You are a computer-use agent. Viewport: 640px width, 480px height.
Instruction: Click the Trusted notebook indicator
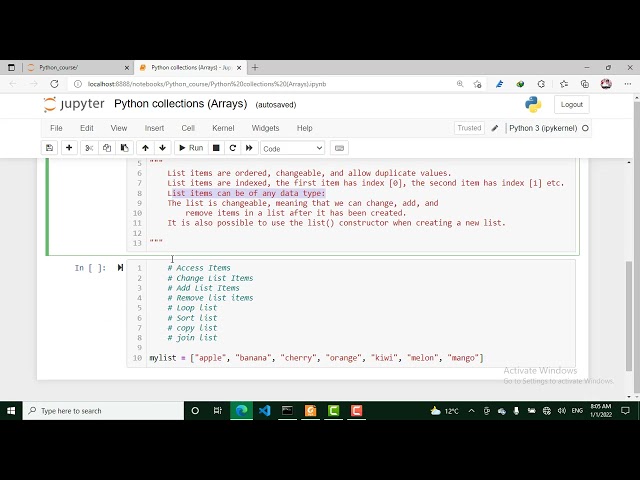[469, 128]
